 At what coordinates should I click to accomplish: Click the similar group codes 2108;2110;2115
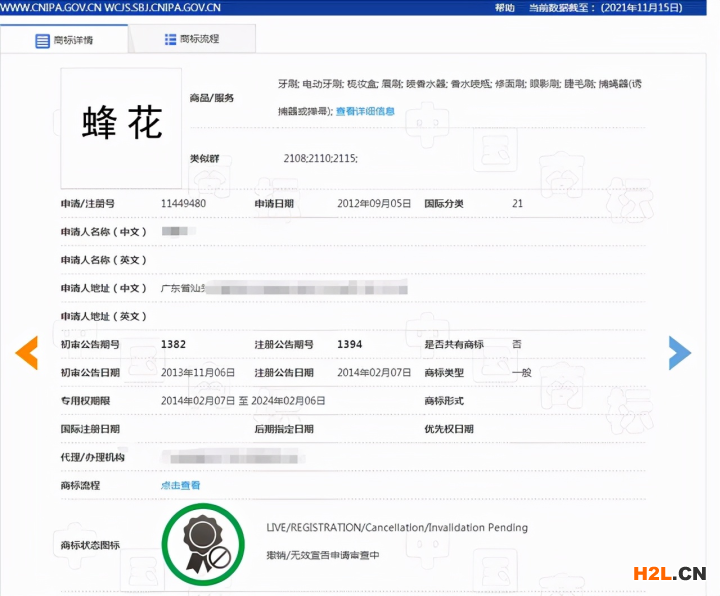pos(320,159)
